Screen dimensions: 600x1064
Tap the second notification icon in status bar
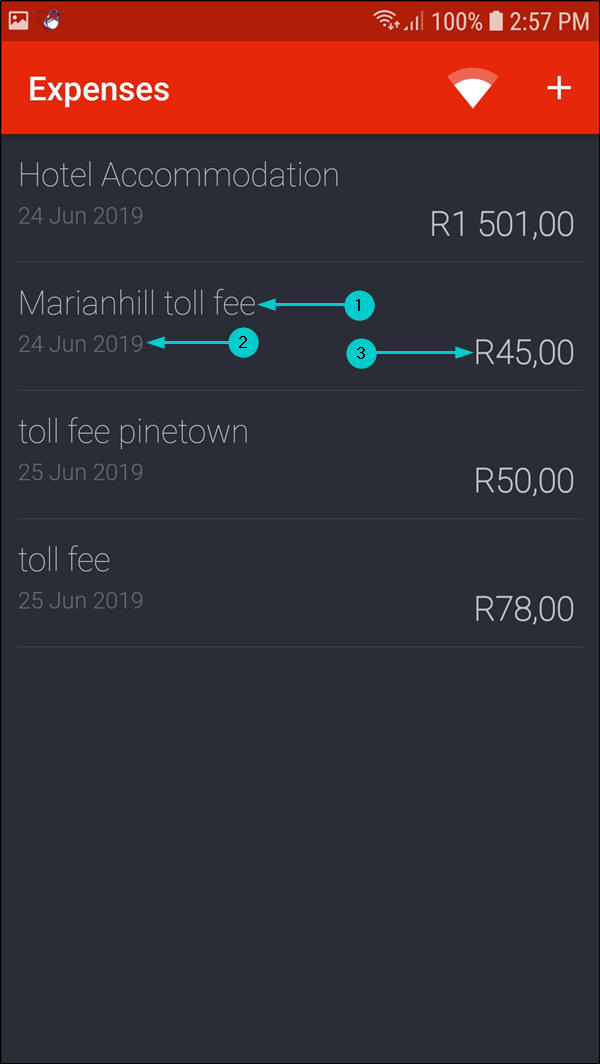pos(50,20)
